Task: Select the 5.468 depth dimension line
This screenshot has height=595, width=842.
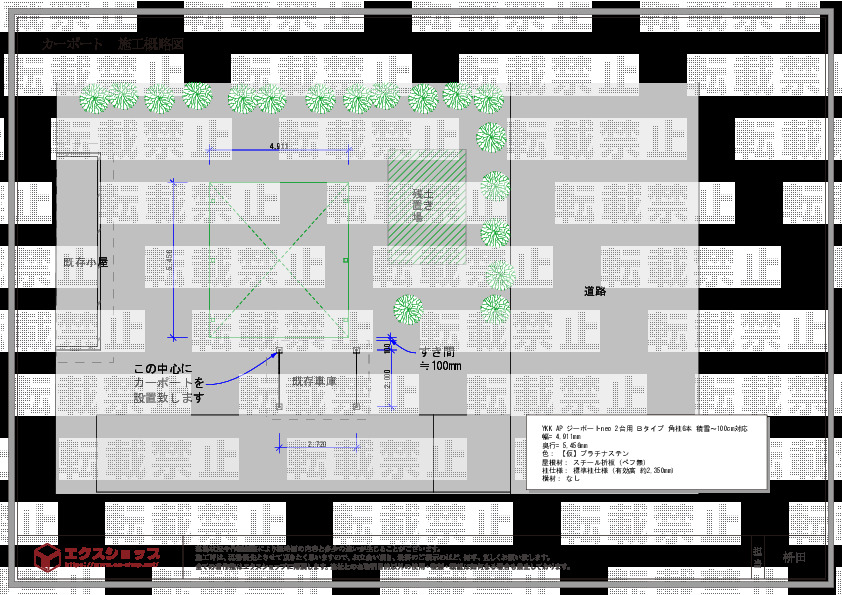Action: click(173, 259)
